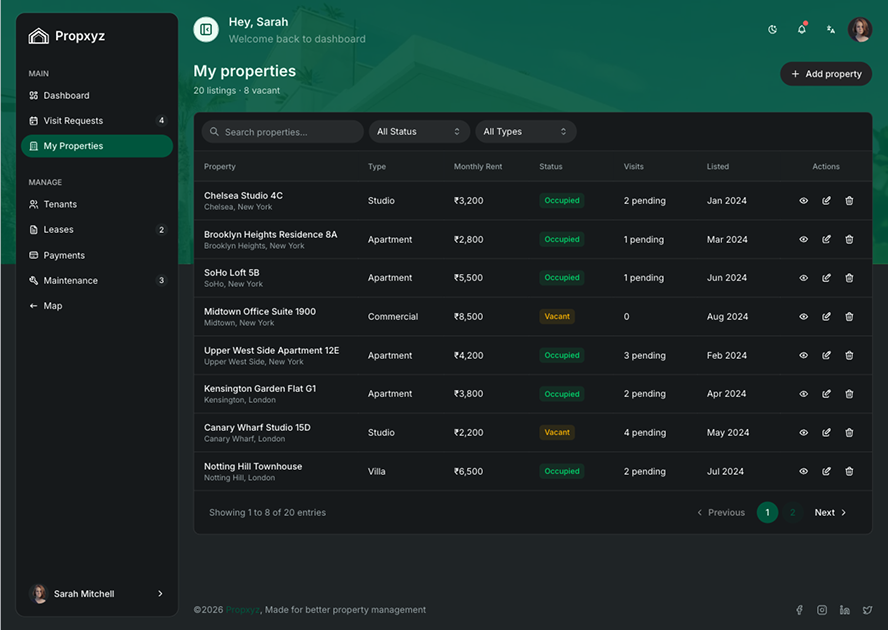Image resolution: width=888 pixels, height=630 pixels.
Task: Click the Status column header
Action: pos(550,167)
